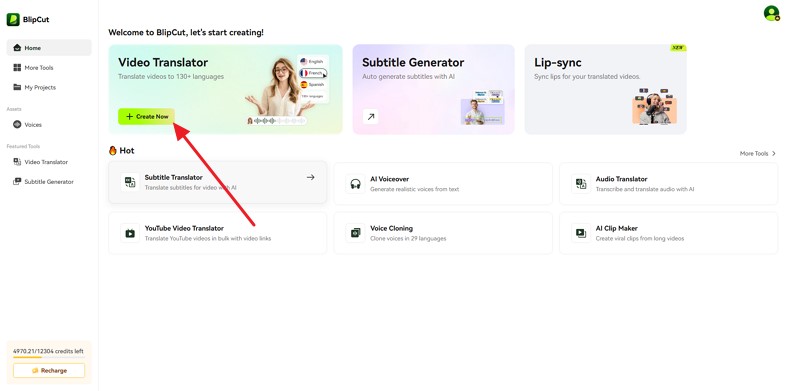Click the BlipCut logo icon
This screenshot has width=788, height=391.
13,20
